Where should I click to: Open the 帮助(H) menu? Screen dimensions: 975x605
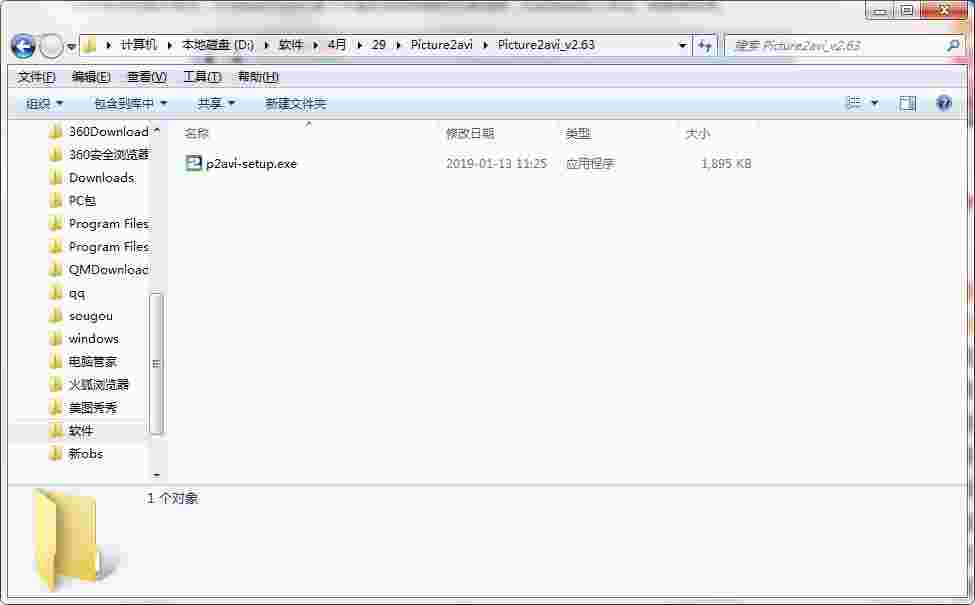coord(258,76)
